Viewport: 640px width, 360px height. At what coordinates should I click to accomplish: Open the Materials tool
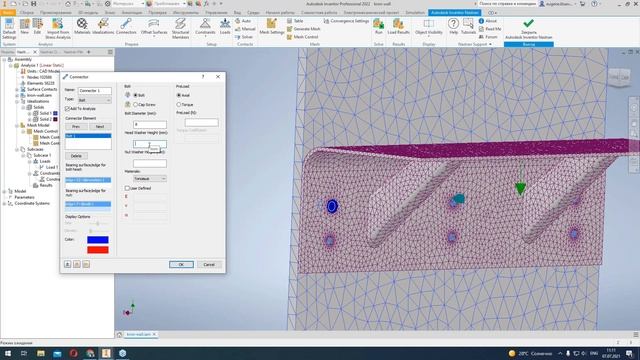click(x=82, y=27)
